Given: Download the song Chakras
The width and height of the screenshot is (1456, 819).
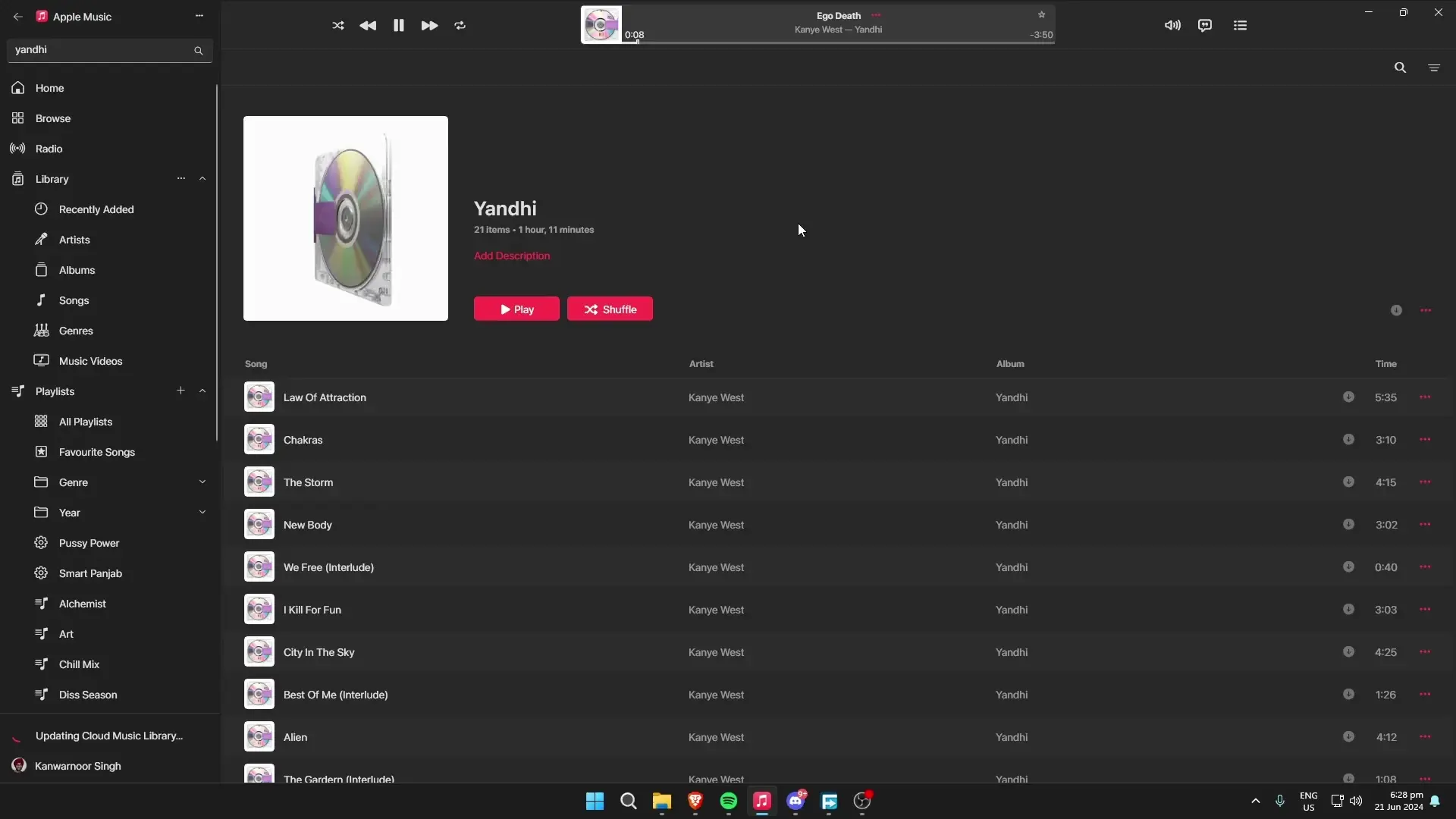Looking at the screenshot, I should pos(1348,439).
